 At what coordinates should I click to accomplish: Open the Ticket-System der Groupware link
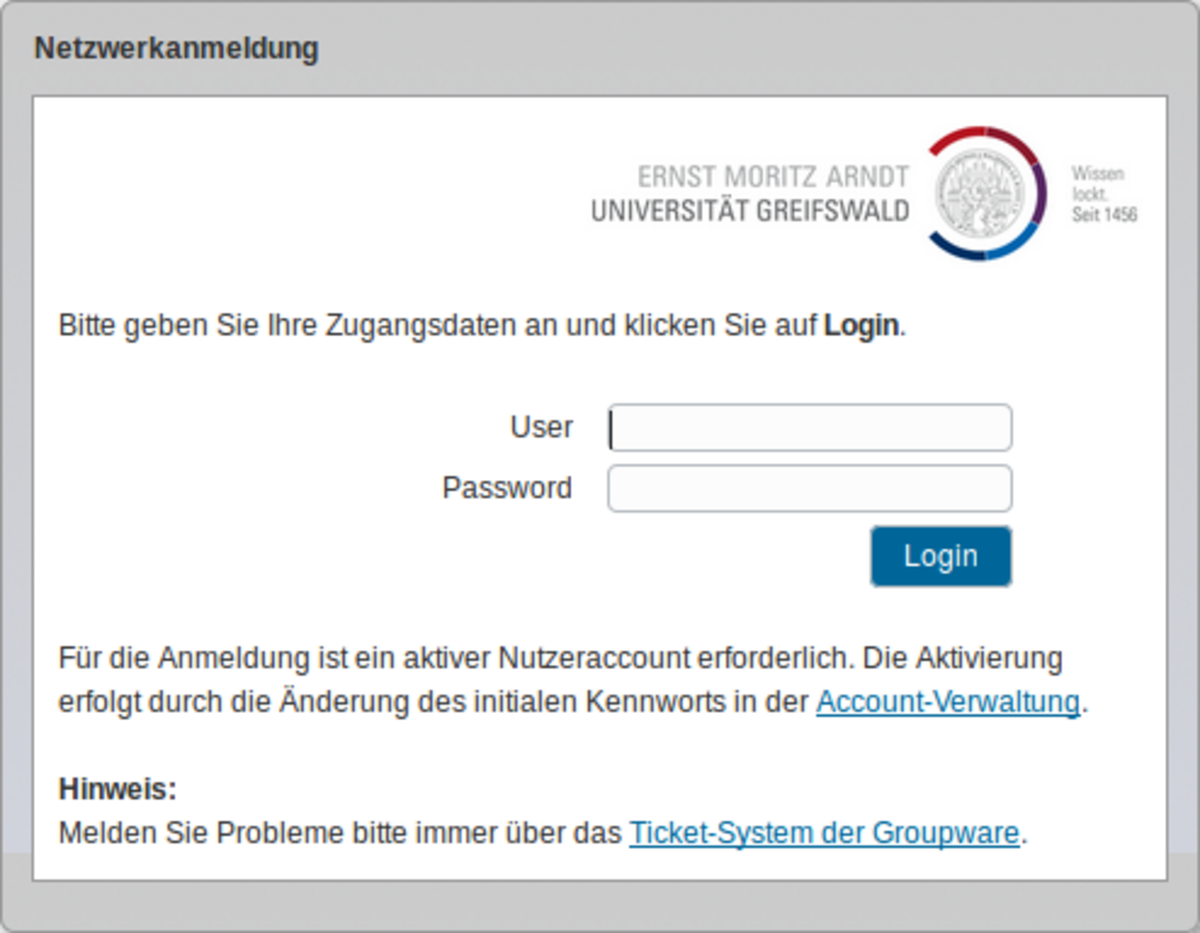[823, 833]
